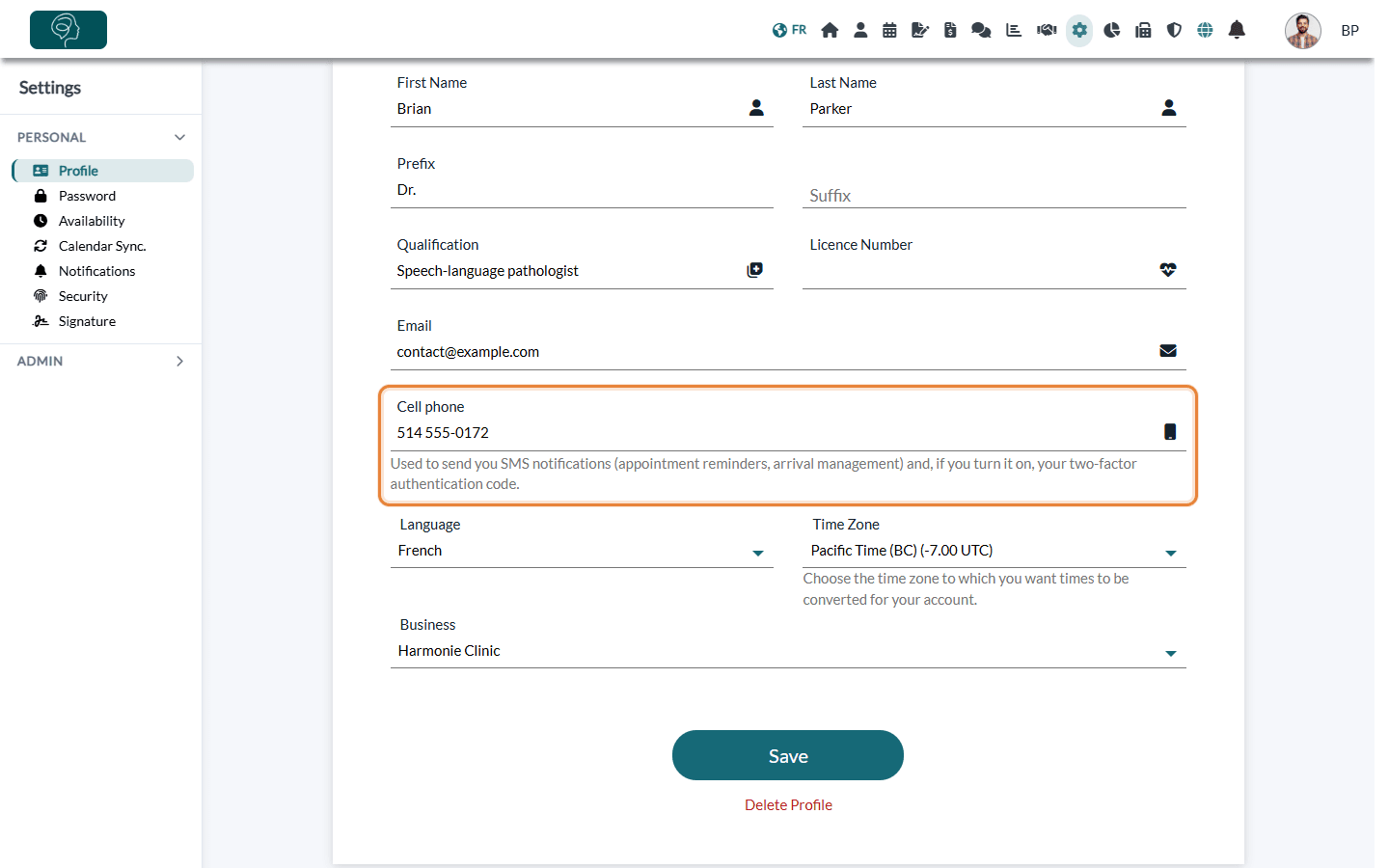
Task: Click the Delete Profile link
Action: pyautogui.click(x=788, y=805)
